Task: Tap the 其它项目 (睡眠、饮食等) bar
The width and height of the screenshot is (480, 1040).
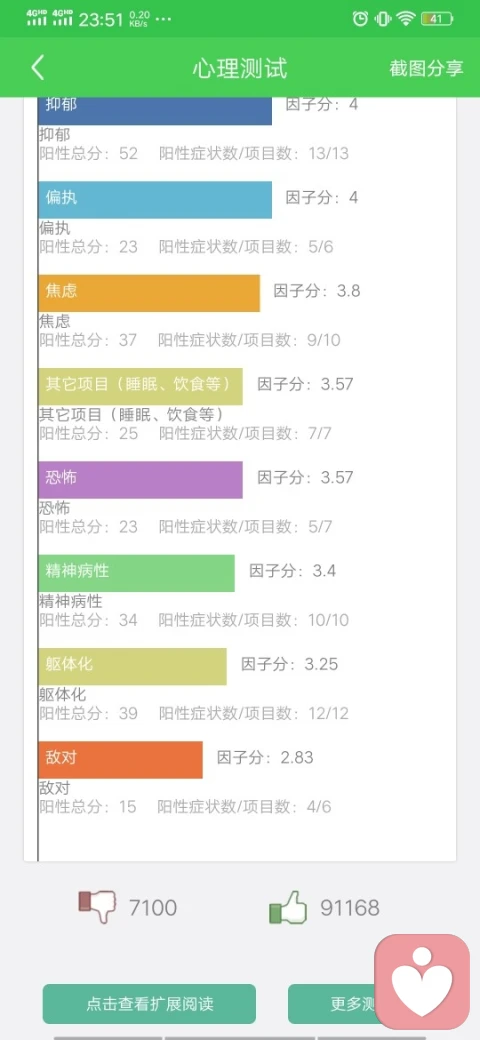Action: [x=141, y=387]
